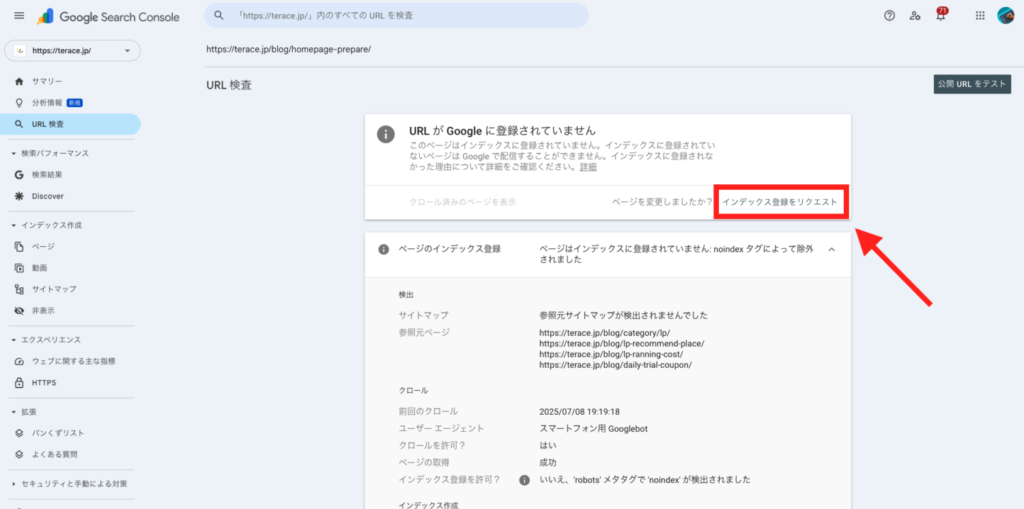Collapse the 検索パフォーマンス section
The height and width of the screenshot is (509, 1024).
[12, 153]
